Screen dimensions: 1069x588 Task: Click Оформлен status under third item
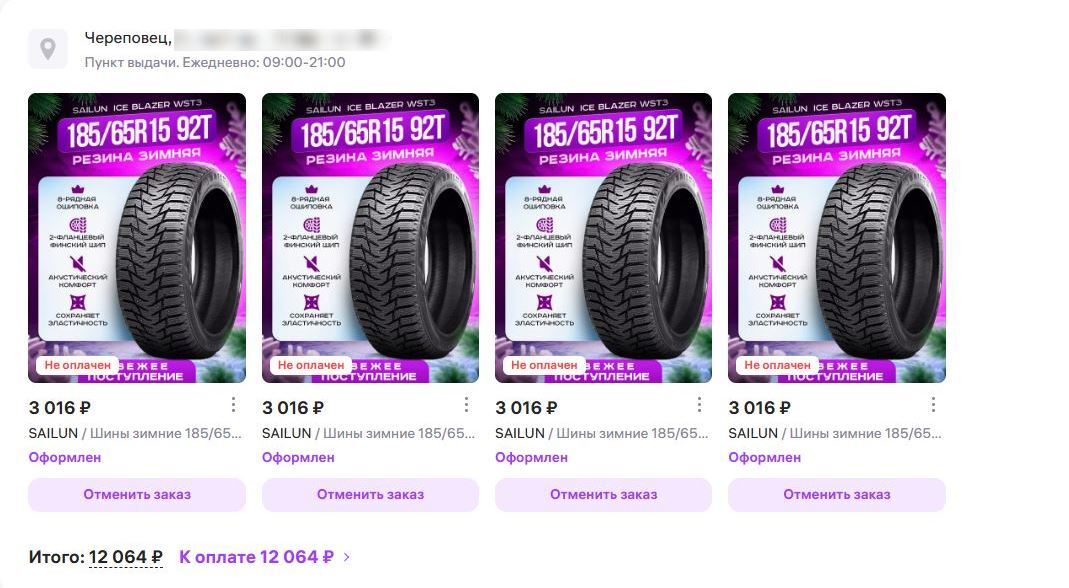[x=531, y=458]
